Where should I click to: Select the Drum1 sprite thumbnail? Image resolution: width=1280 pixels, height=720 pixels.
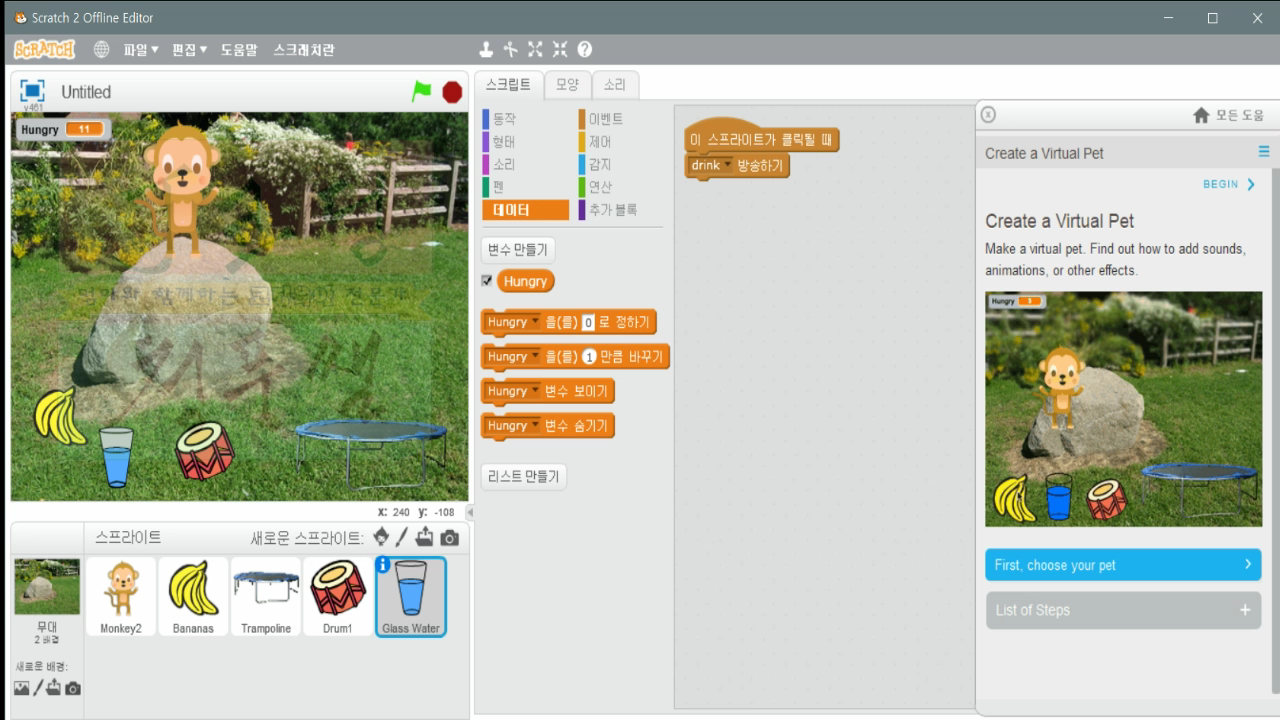point(338,597)
